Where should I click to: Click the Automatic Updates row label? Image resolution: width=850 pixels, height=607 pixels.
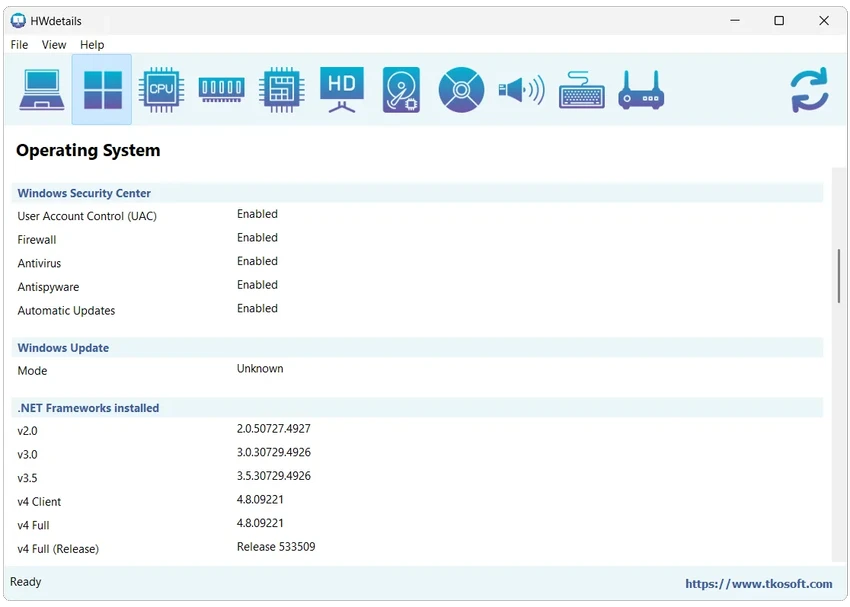(x=66, y=311)
